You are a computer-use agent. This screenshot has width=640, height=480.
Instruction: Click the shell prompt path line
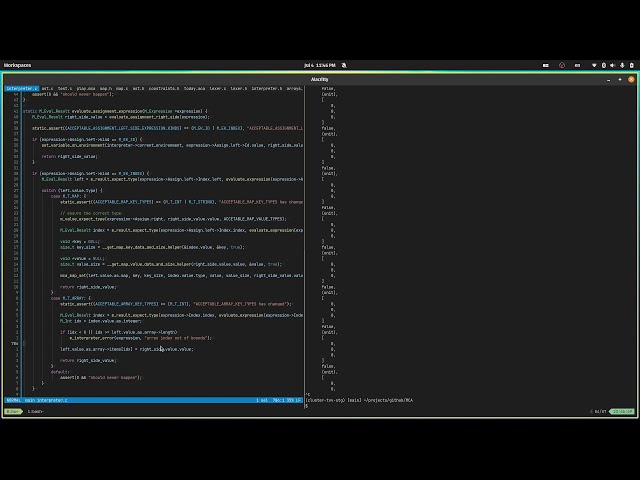[x=359, y=400]
